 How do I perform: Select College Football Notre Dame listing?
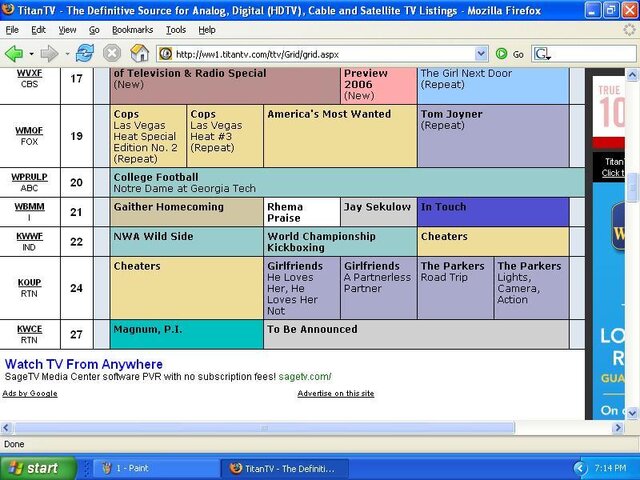pos(347,182)
